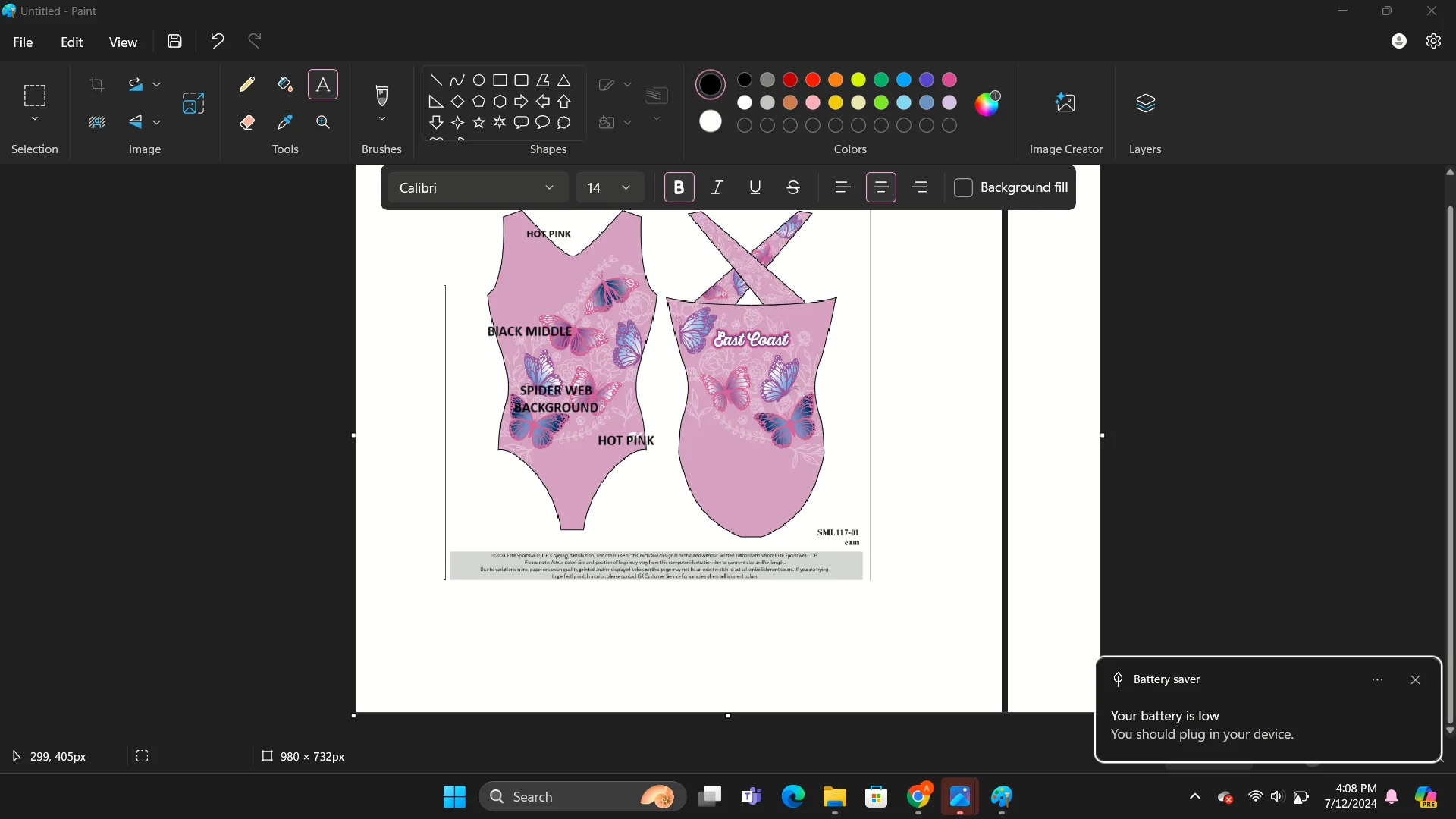Toggle Strikethrough text formatting

tap(793, 187)
